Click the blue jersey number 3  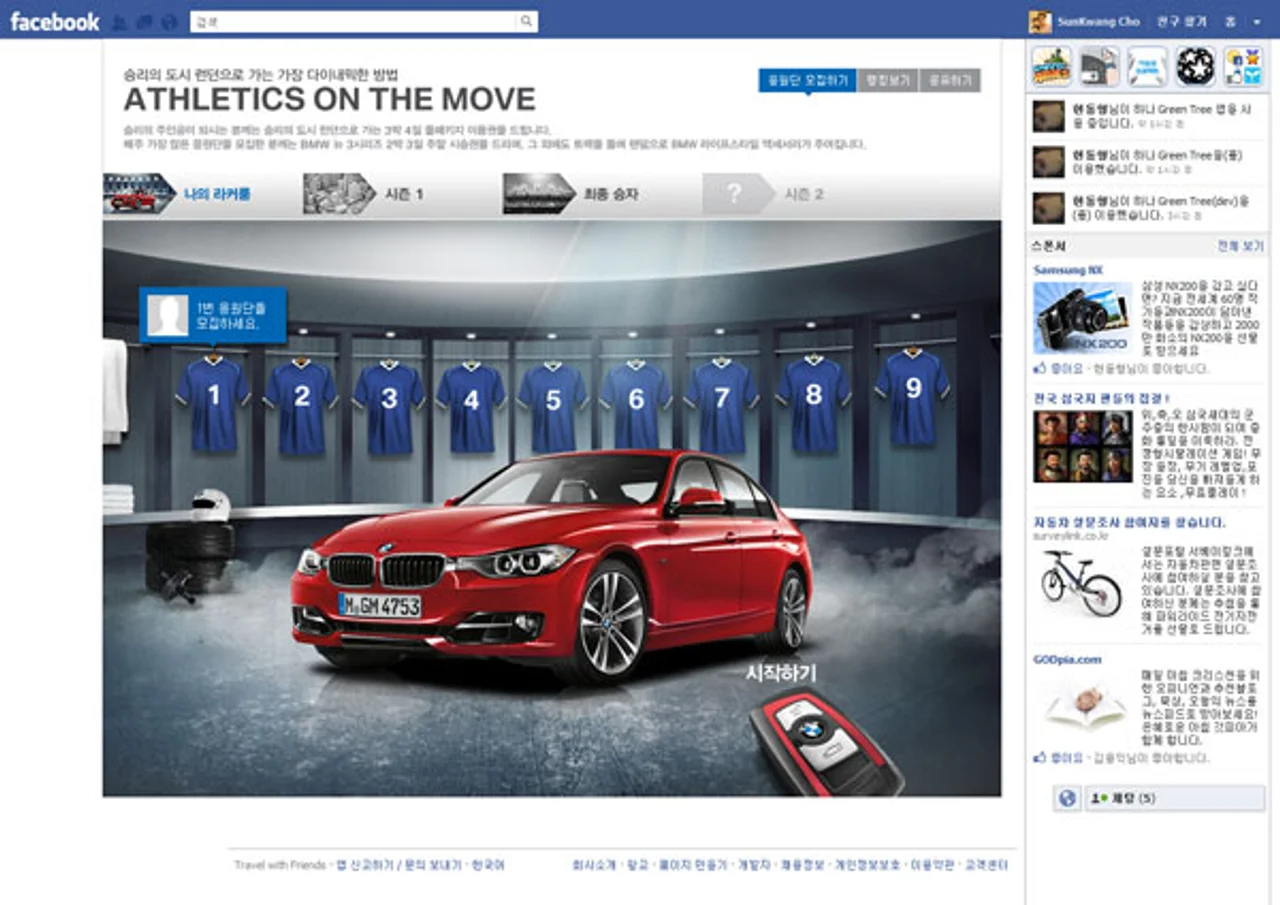pyautogui.click(x=389, y=406)
